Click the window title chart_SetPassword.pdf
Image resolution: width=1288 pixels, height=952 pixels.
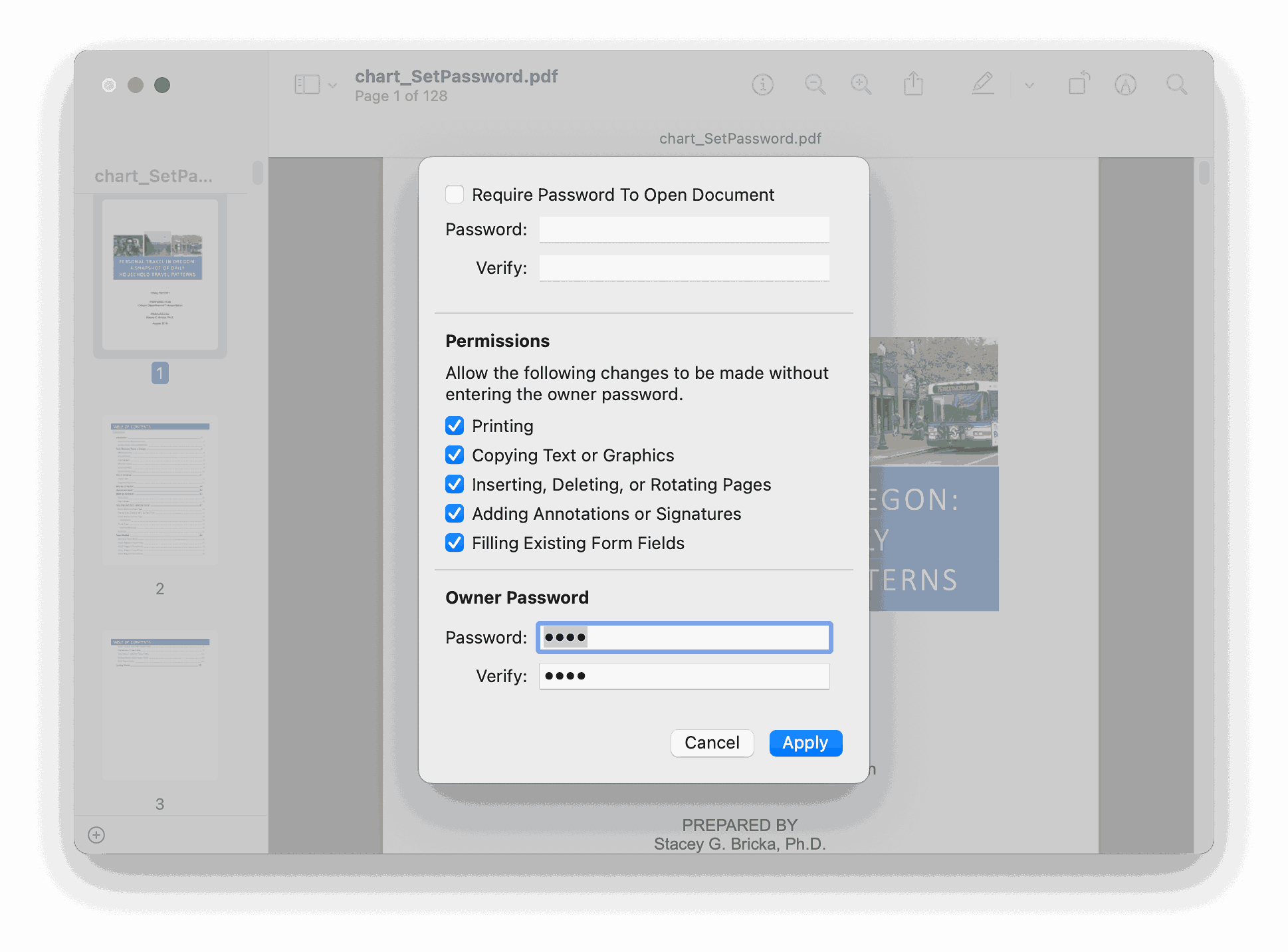pos(457,76)
